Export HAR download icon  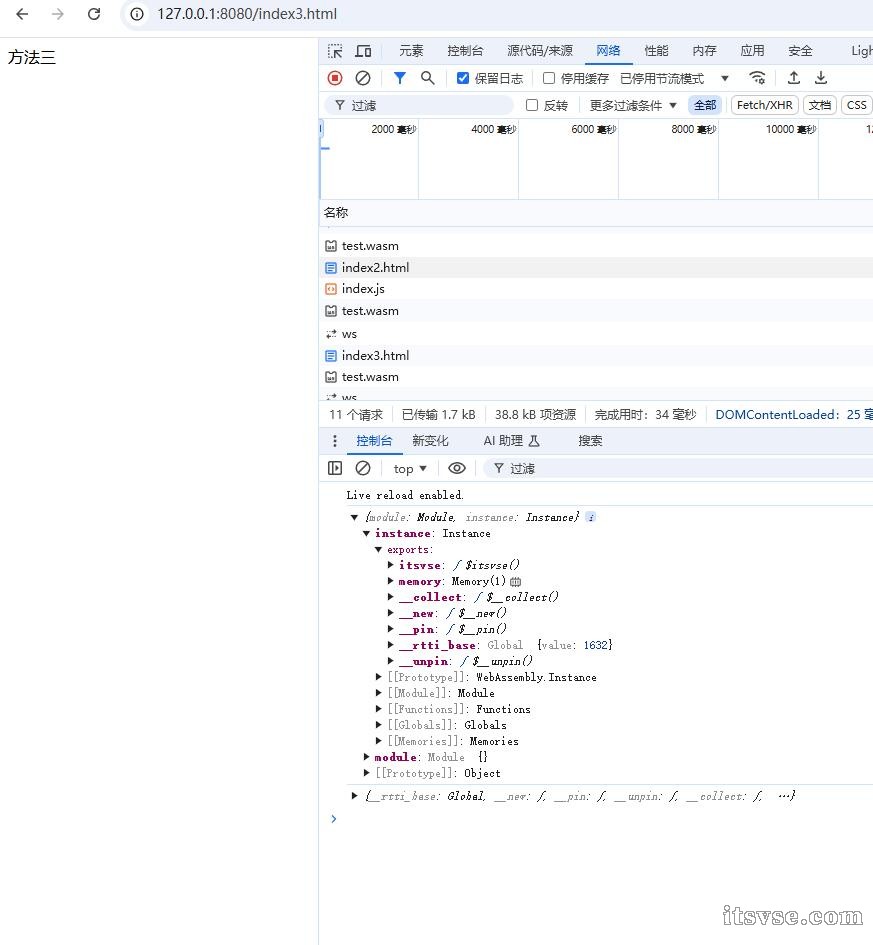pyautogui.click(x=821, y=78)
